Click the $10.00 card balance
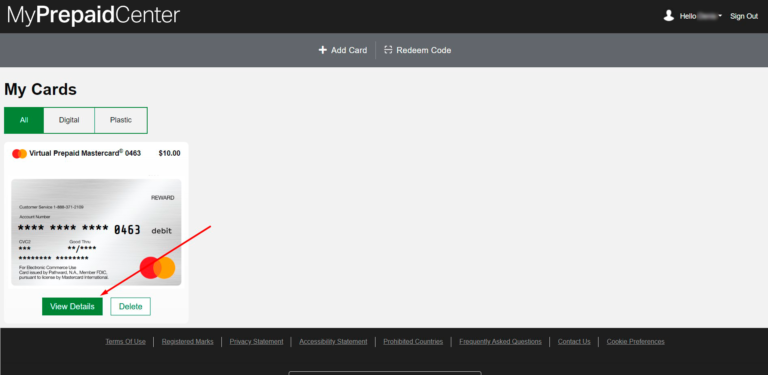Image resolution: width=768 pixels, height=375 pixels. click(x=169, y=153)
